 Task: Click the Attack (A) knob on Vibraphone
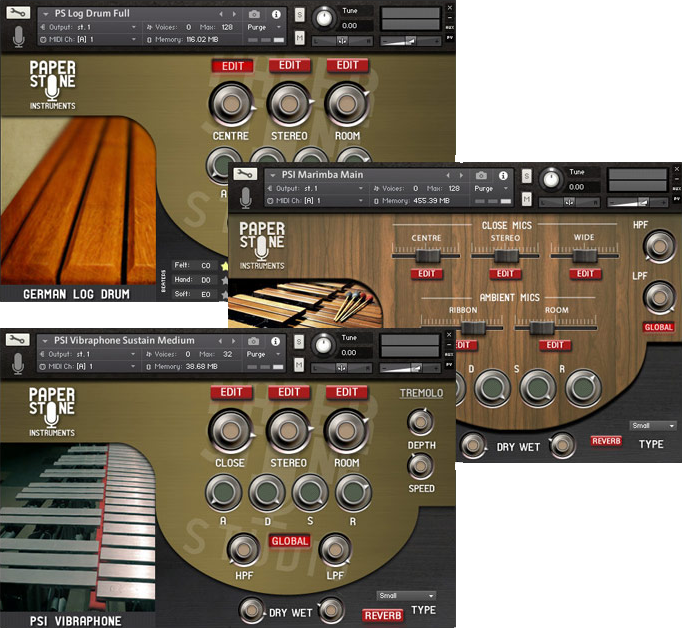(x=224, y=493)
